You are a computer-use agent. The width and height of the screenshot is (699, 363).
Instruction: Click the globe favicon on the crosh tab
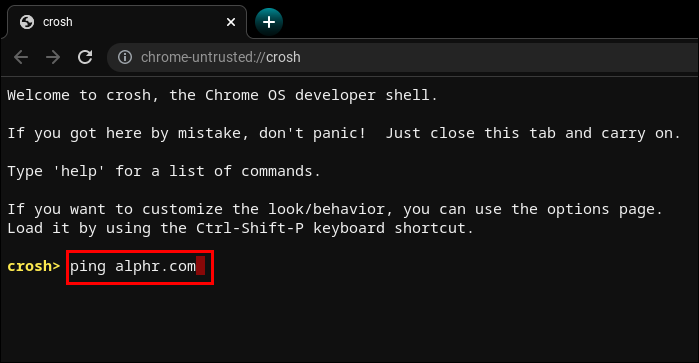pyautogui.click(x=27, y=22)
